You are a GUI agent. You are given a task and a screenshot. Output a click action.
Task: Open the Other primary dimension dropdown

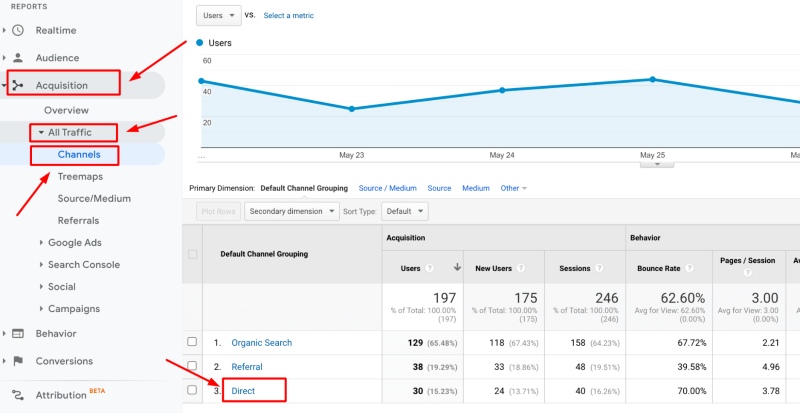pyautogui.click(x=513, y=188)
